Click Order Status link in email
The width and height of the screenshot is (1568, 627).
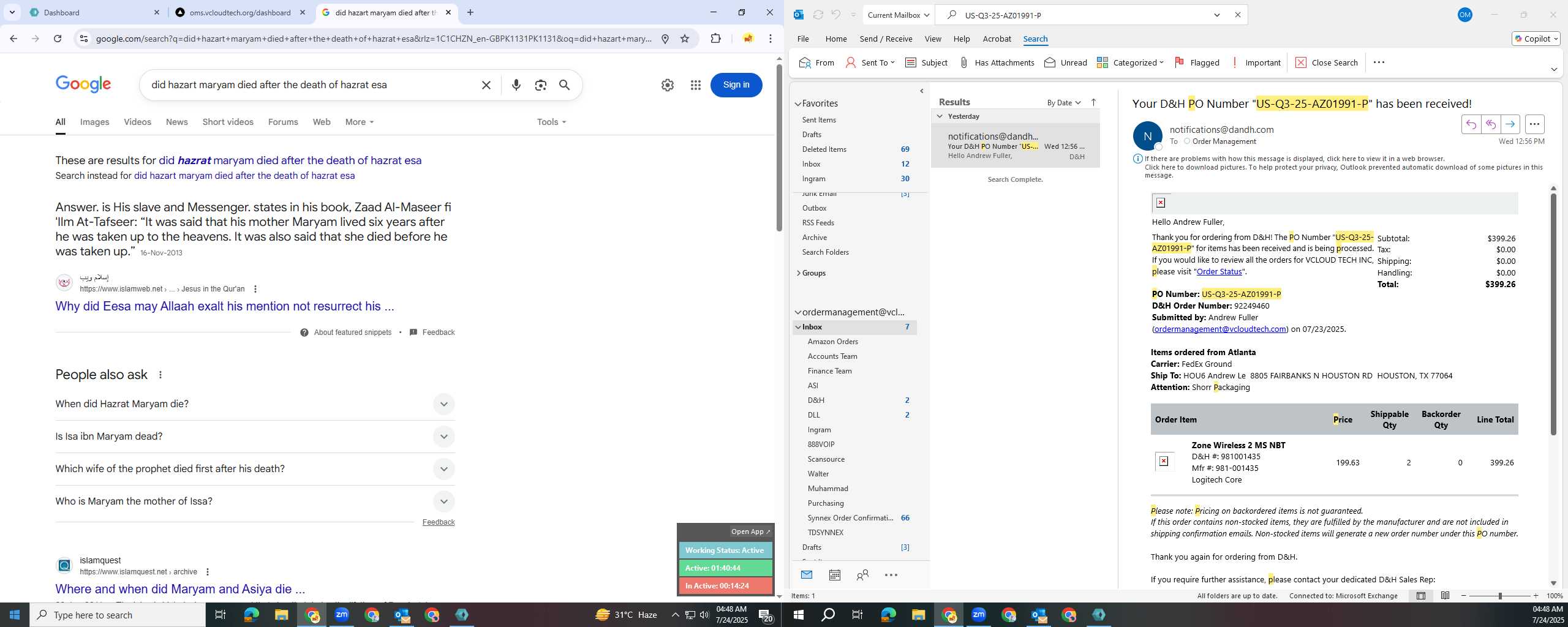pyautogui.click(x=1219, y=271)
